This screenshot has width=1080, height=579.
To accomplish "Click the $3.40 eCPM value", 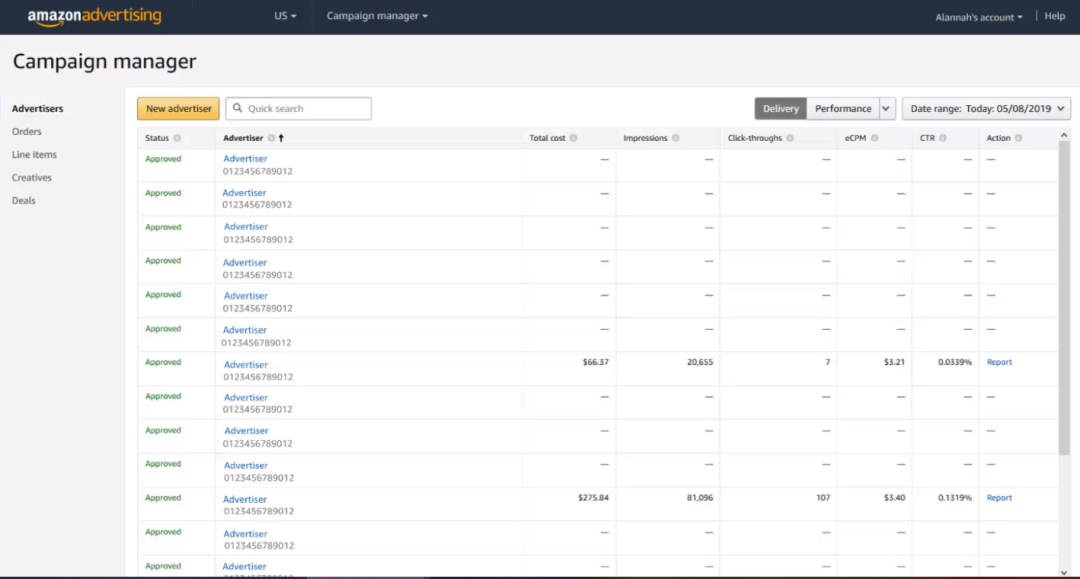I will pyautogui.click(x=894, y=497).
